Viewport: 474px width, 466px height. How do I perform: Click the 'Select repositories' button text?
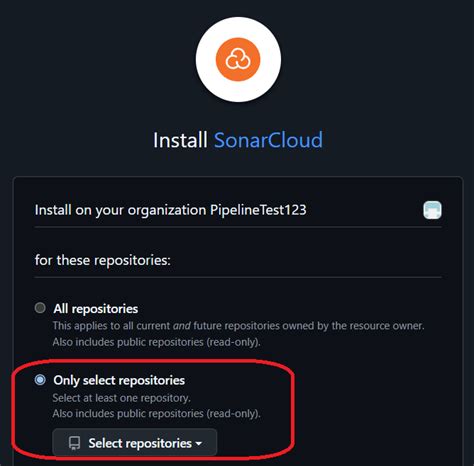[140, 443]
